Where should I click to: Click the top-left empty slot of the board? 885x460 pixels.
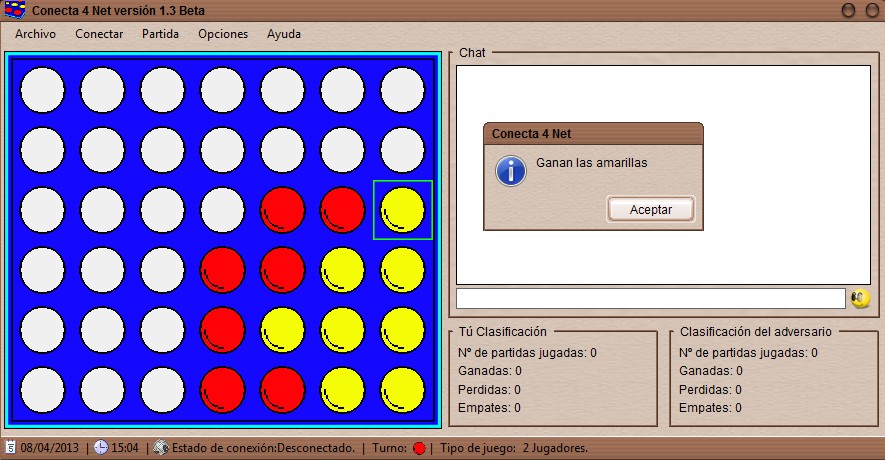coord(43,90)
